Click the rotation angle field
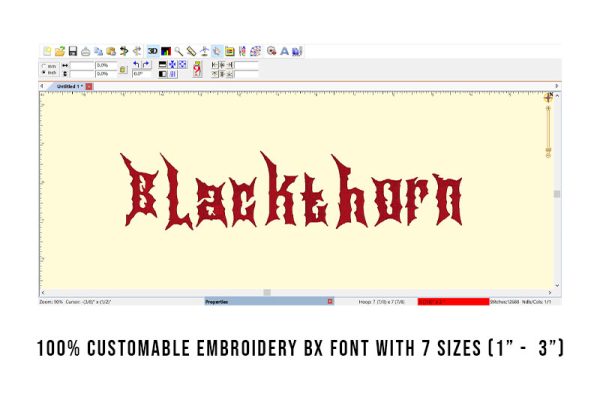This screenshot has height=400, width=600. click(142, 73)
